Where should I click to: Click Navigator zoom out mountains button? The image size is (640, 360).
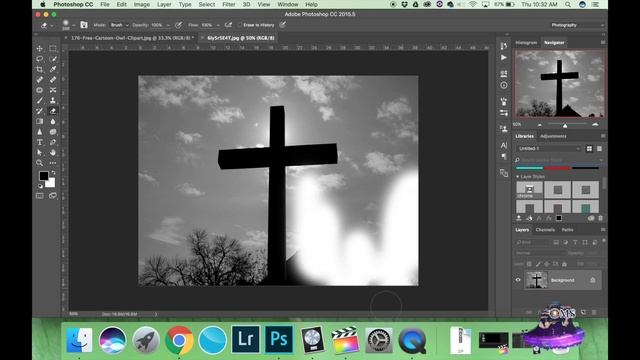[x=540, y=125]
